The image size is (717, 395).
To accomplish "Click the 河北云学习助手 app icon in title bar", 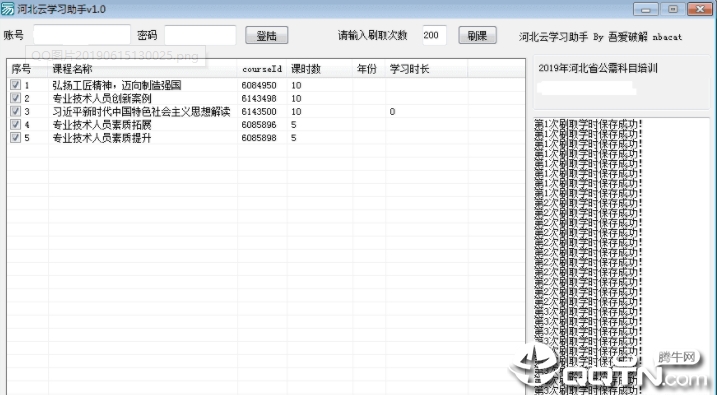I will pyautogui.click(x=7, y=9).
